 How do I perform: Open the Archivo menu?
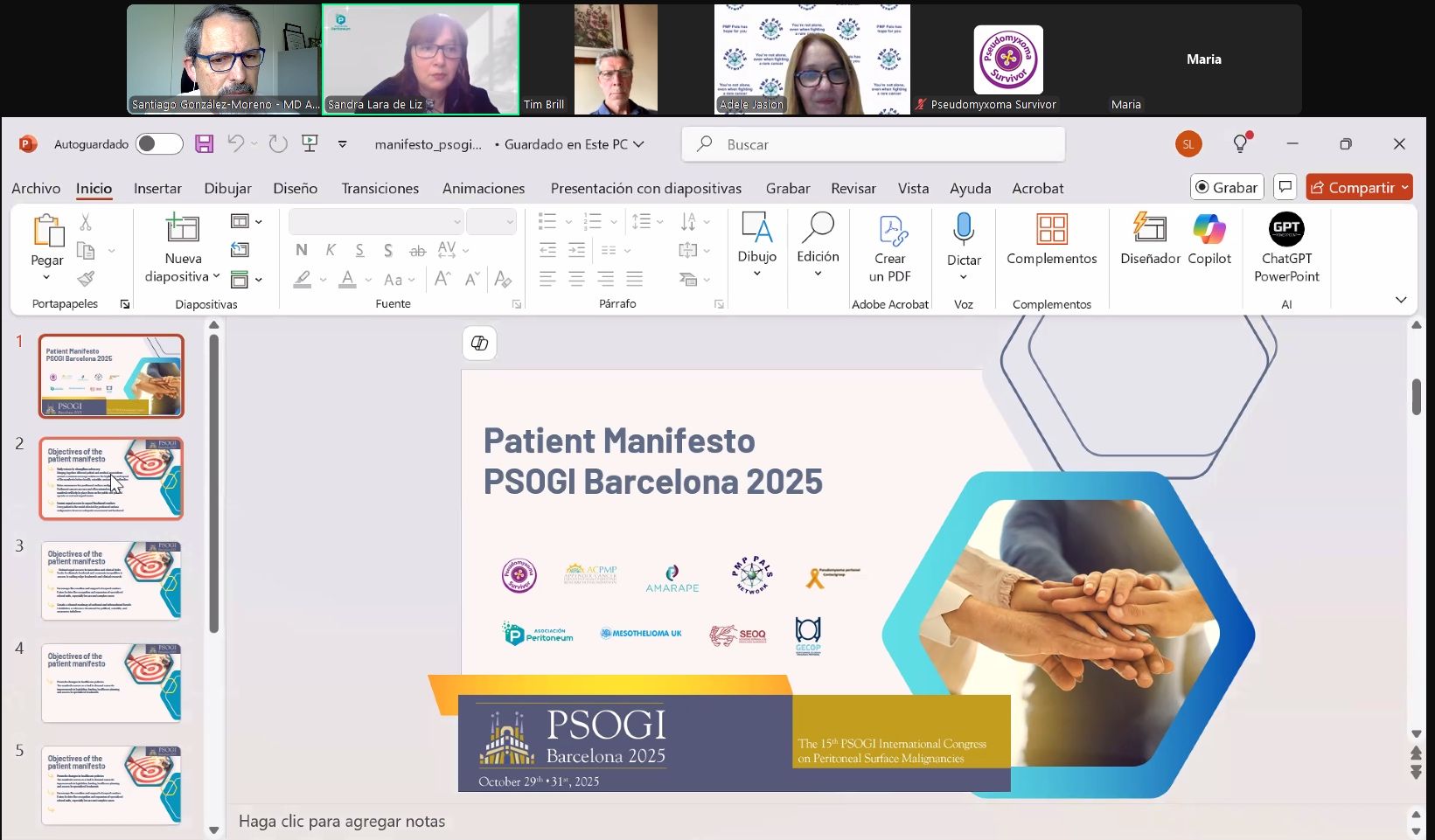tap(36, 188)
